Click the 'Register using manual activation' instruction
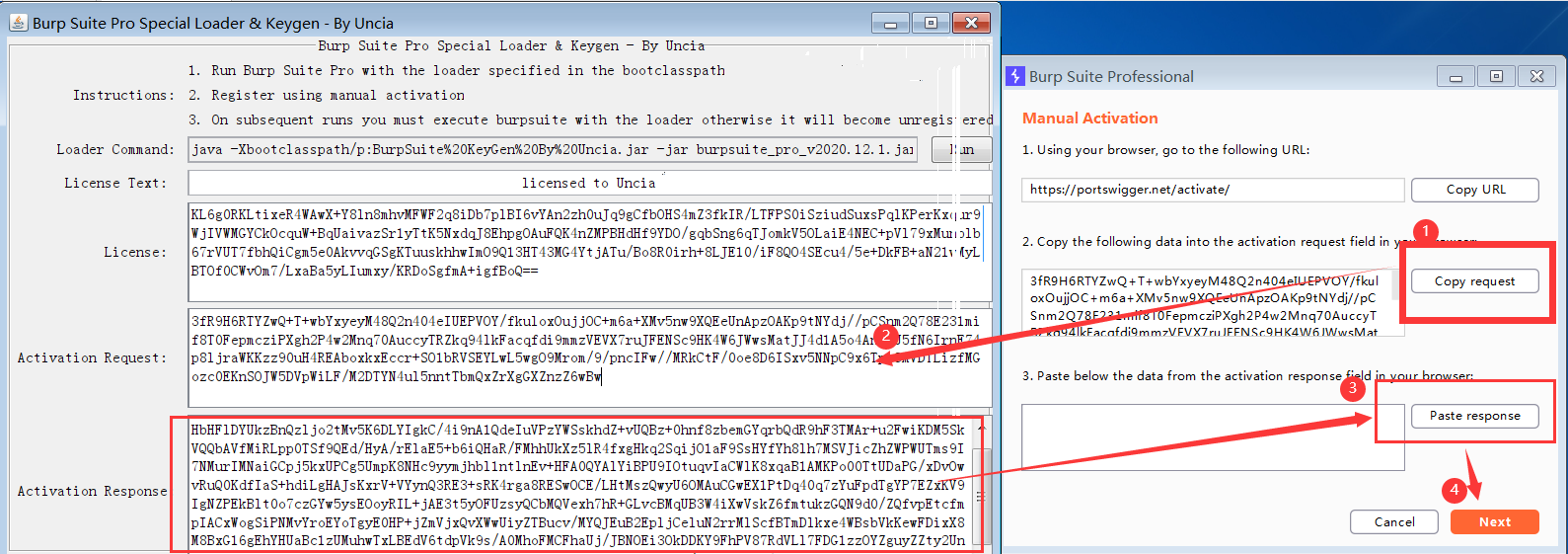The width and height of the screenshot is (1568, 554). (327, 95)
